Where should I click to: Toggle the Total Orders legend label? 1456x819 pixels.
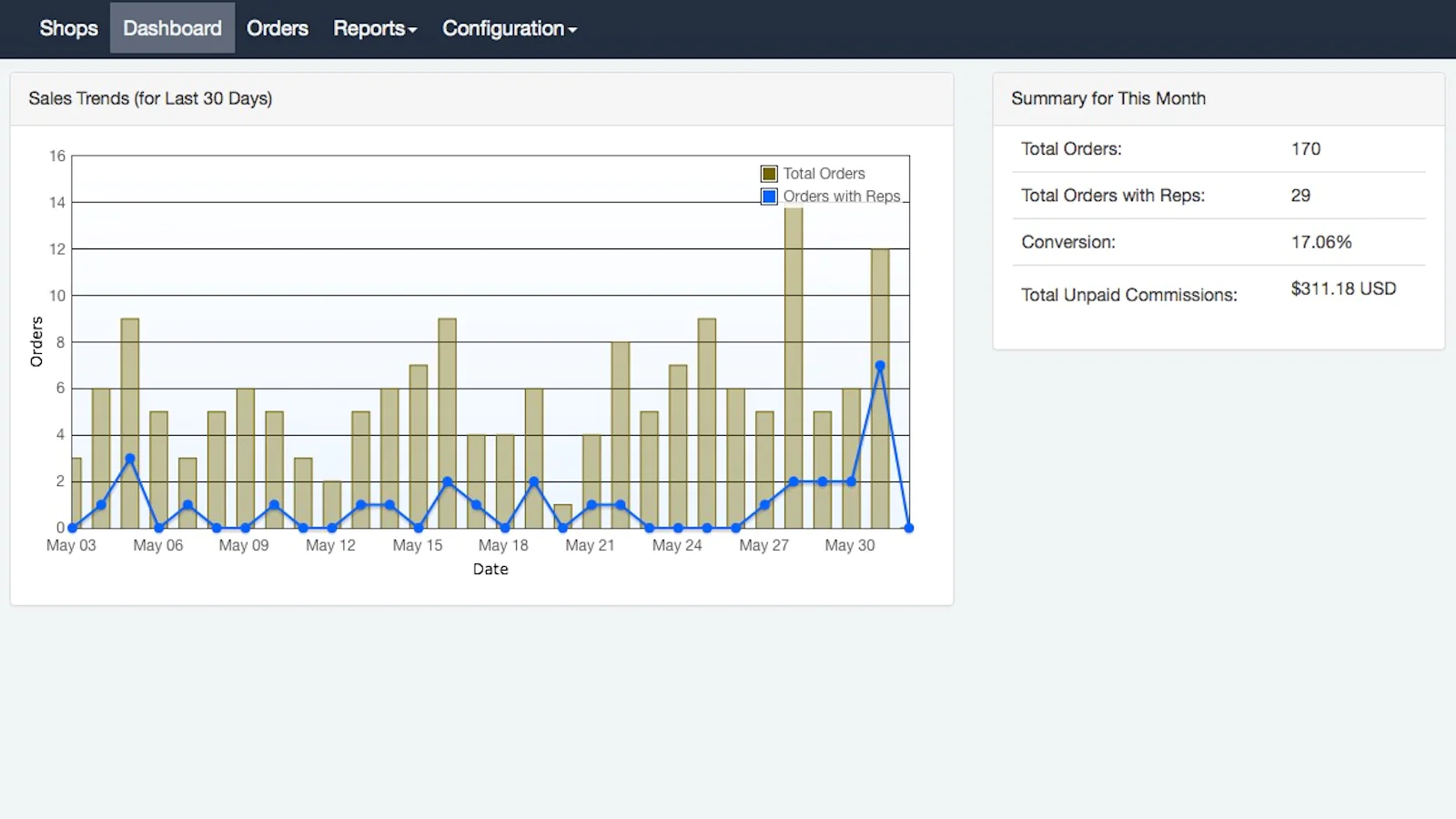(x=824, y=174)
